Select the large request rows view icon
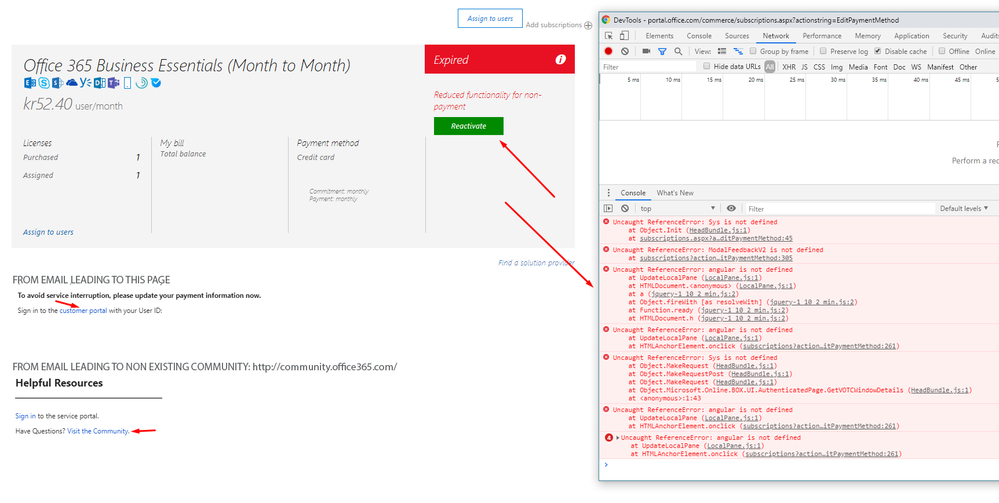Image resolution: width=999 pixels, height=503 pixels. [x=722, y=51]
